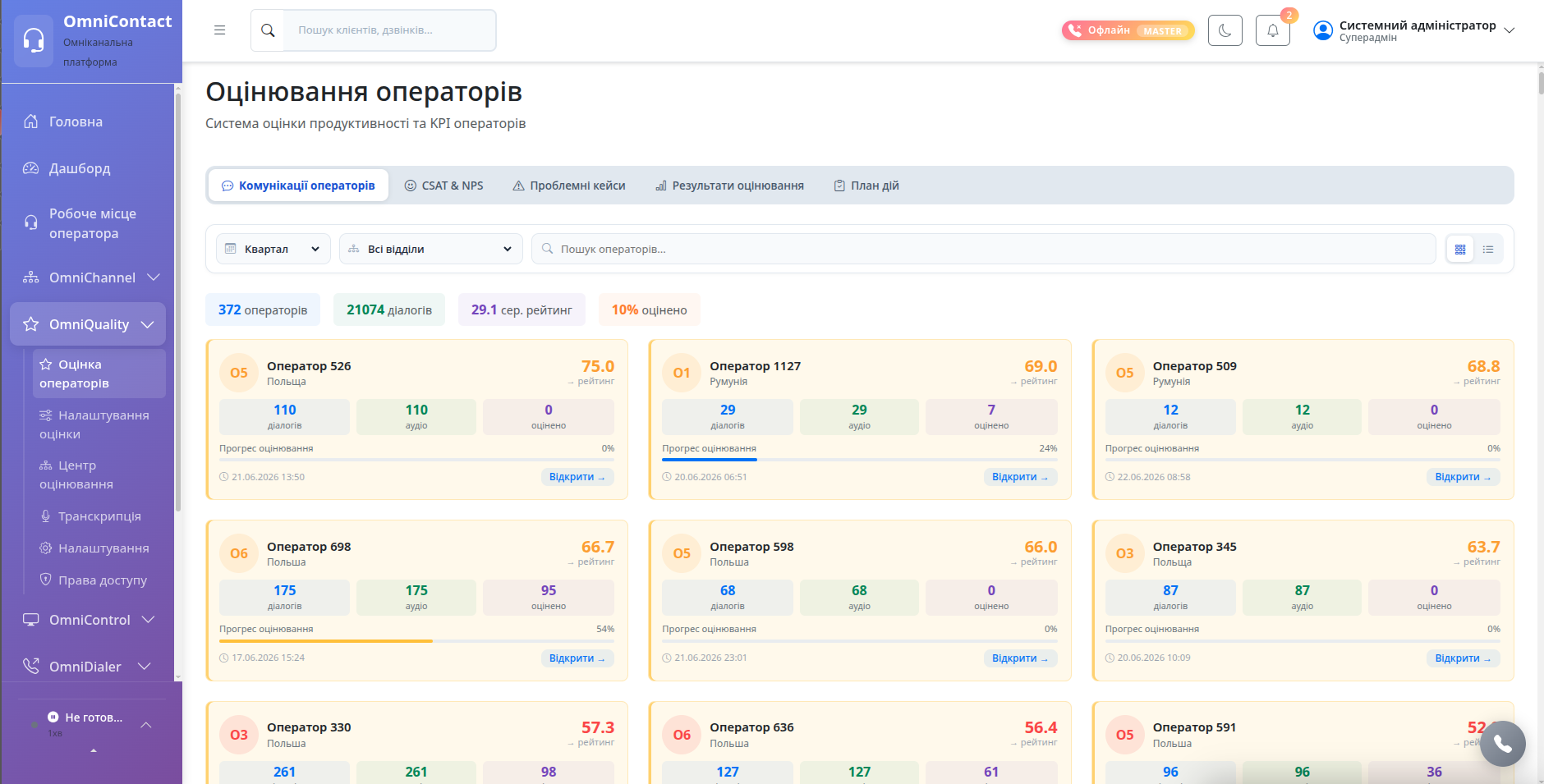This screenshot has height=784, width=1544.
Task: Click the 21074 діалогів stat badge
Action: (389, 309)
